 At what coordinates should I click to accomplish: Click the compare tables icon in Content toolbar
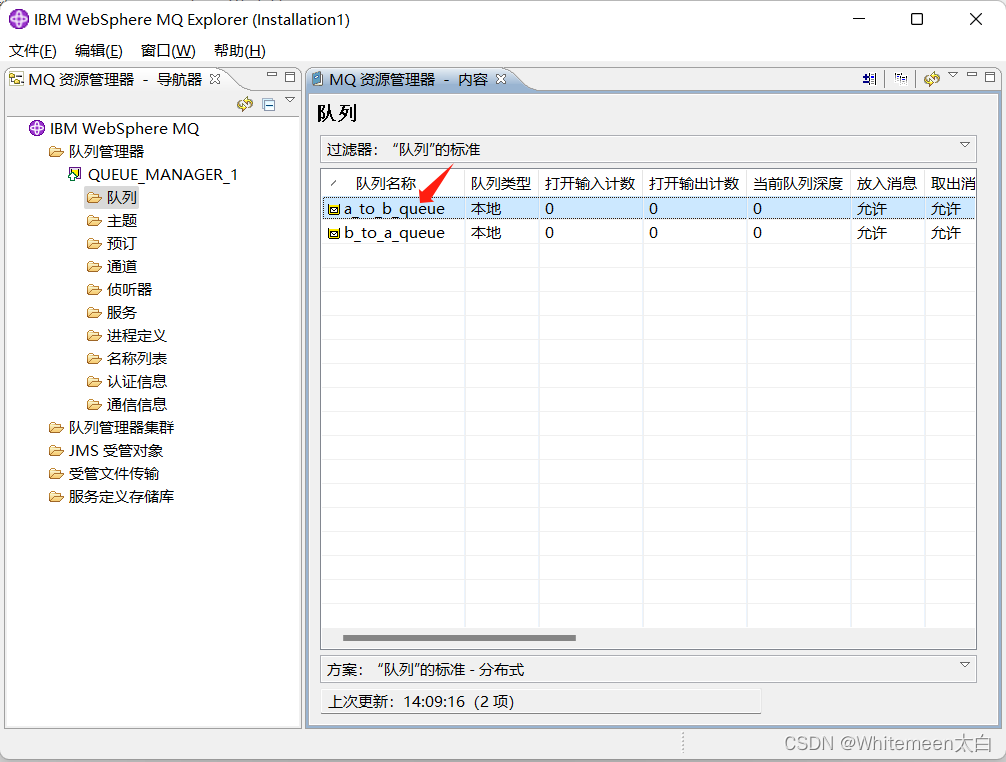pyautogui.click(x=901, y=79)
